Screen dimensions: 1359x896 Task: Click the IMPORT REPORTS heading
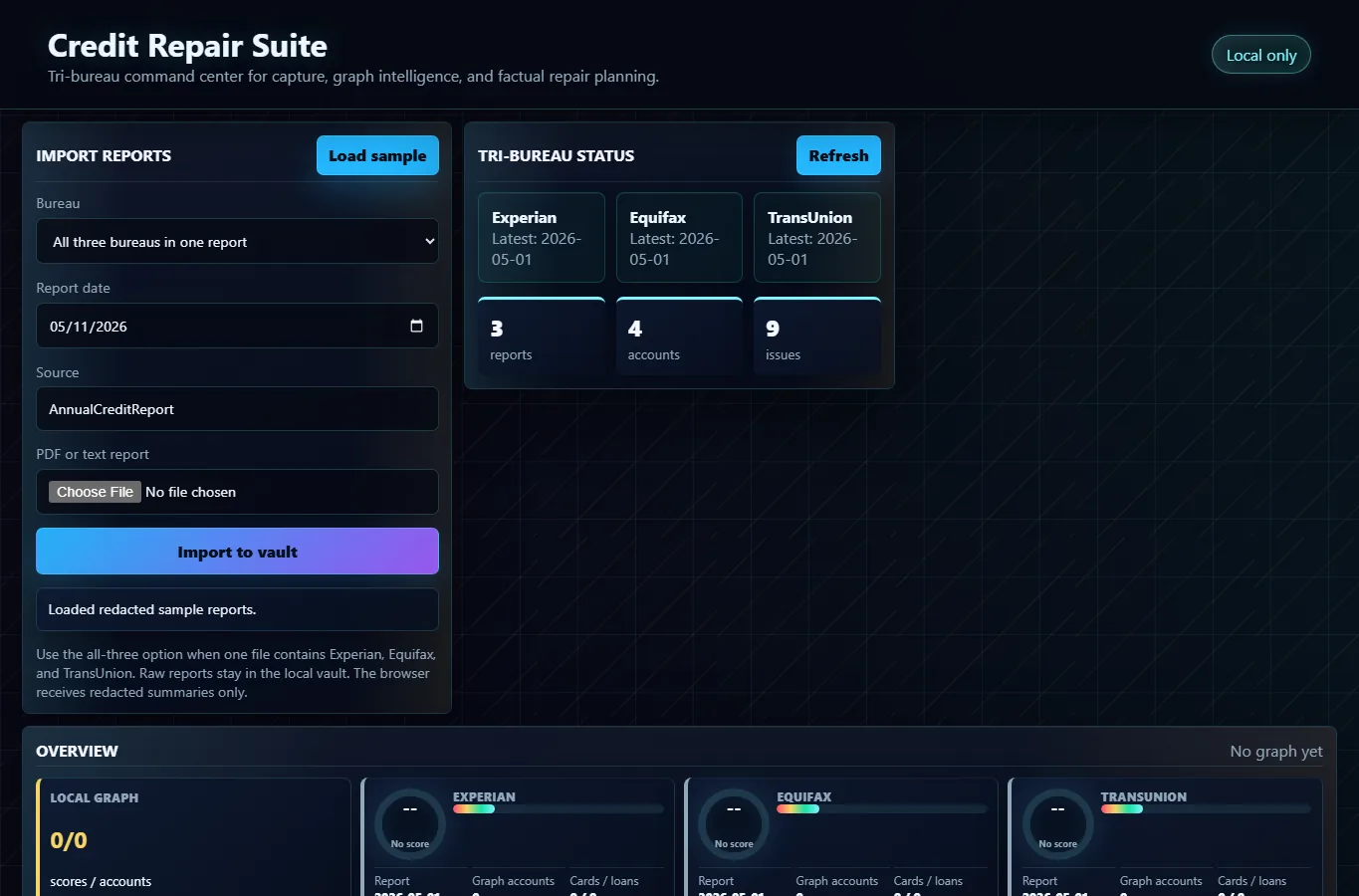pos(104,155)
